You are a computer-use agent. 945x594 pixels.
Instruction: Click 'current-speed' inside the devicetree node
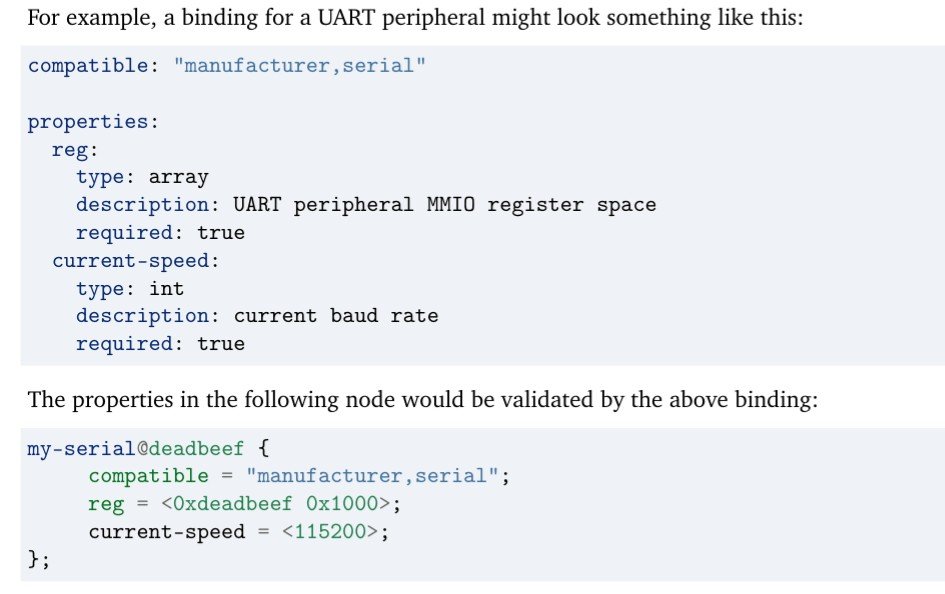point(166,531)
